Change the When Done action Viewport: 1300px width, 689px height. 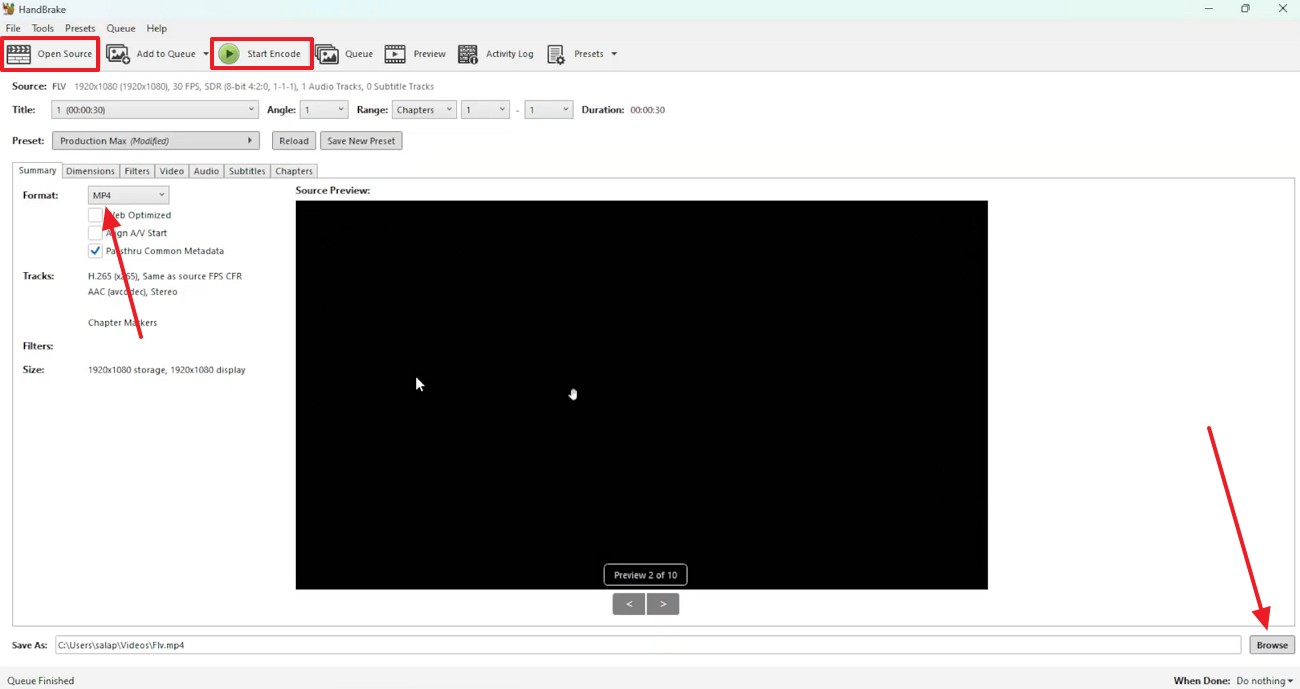tap(1262, 680)
